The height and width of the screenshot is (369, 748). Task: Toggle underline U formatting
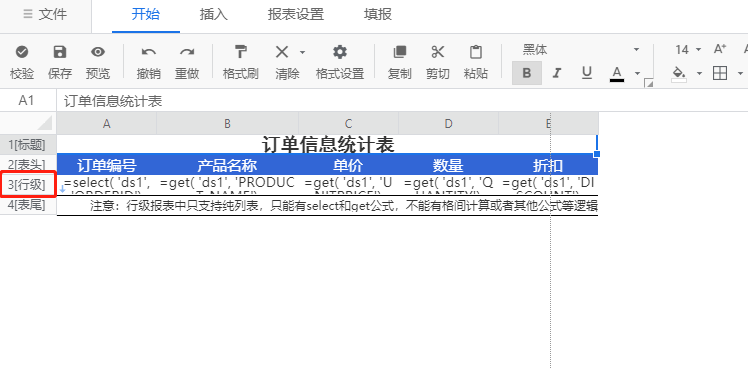[587, 72]
